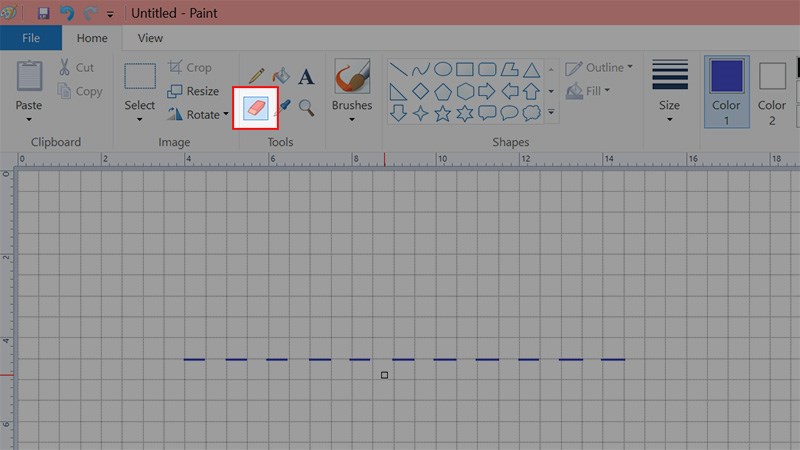800x450 pixels.
Task: Expand the shapes gallery More arrow
Action: (x=551, y=113)
